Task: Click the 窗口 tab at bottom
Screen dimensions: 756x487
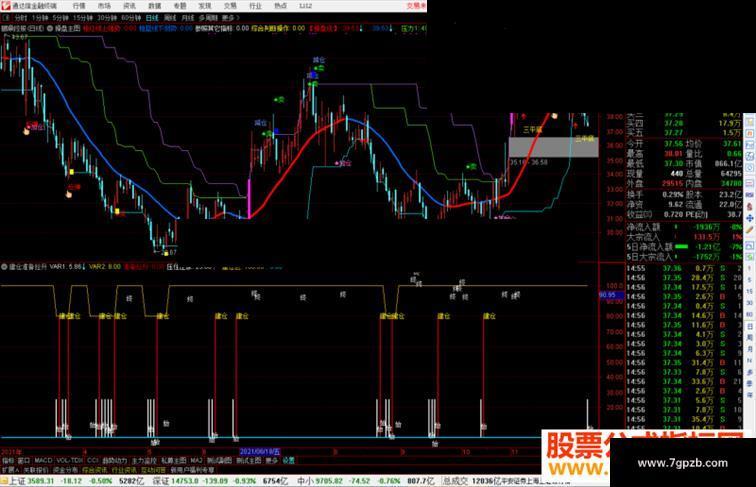Action: coord(24,460)
